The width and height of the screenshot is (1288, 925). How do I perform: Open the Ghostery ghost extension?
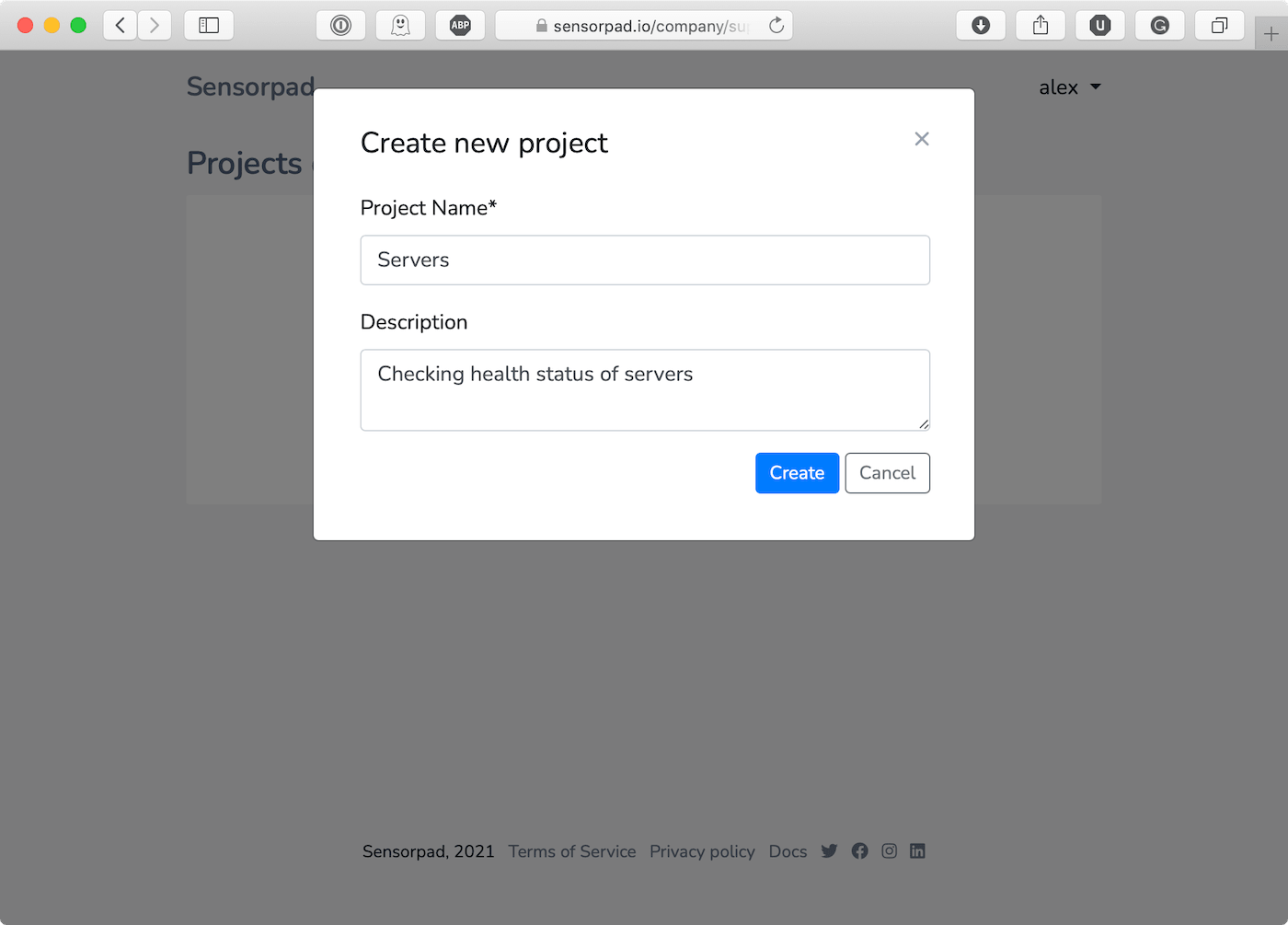coord(400,25)
